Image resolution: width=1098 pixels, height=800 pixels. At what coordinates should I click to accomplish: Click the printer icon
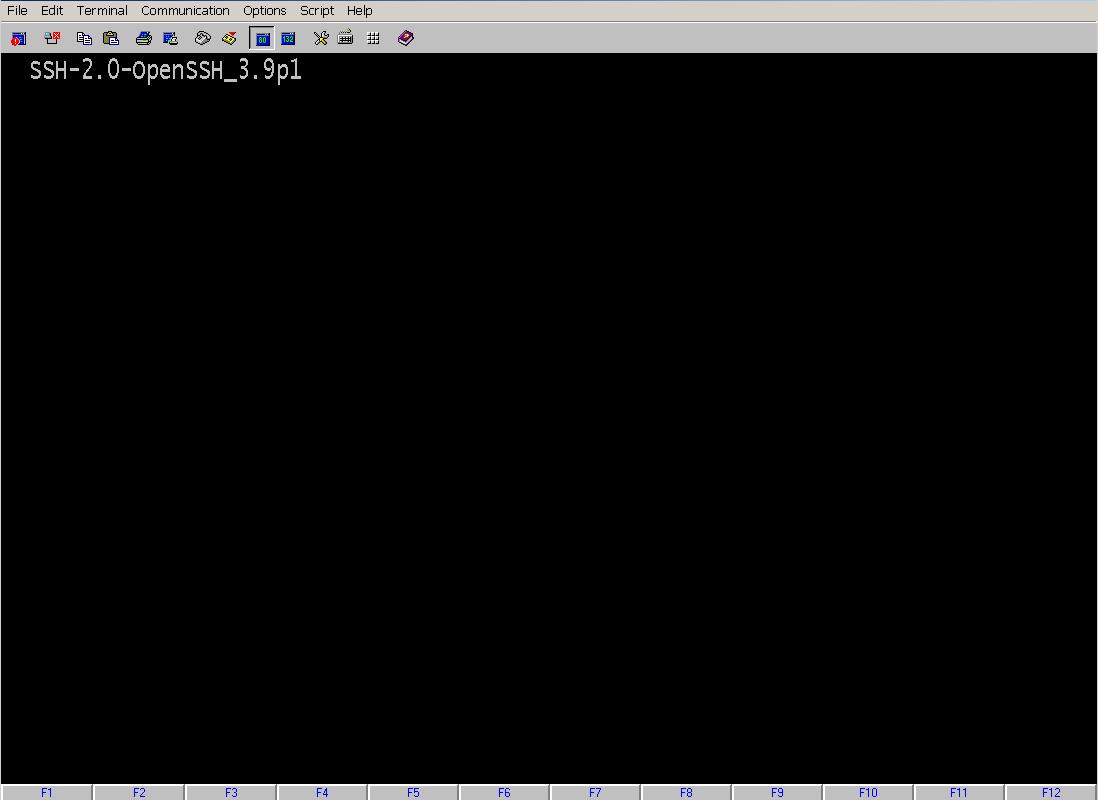(144, 39)
